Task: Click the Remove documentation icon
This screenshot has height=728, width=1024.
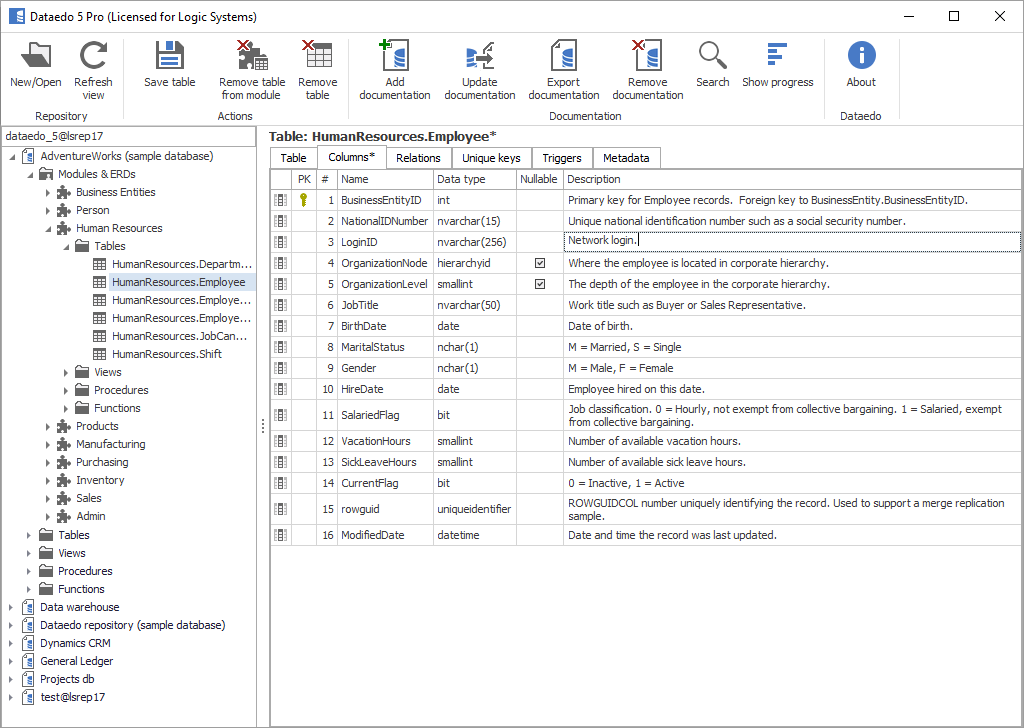Action: 647,55
